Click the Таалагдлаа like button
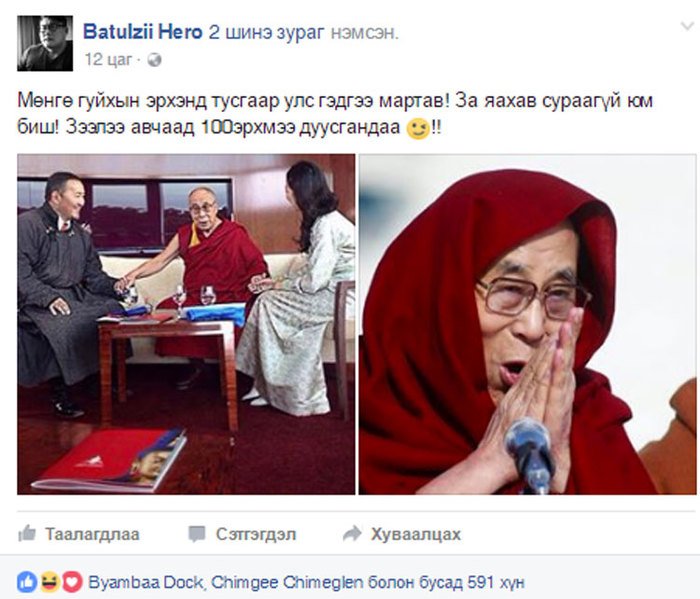The height and width of the screenshot is (599, 700). point(79,534)
